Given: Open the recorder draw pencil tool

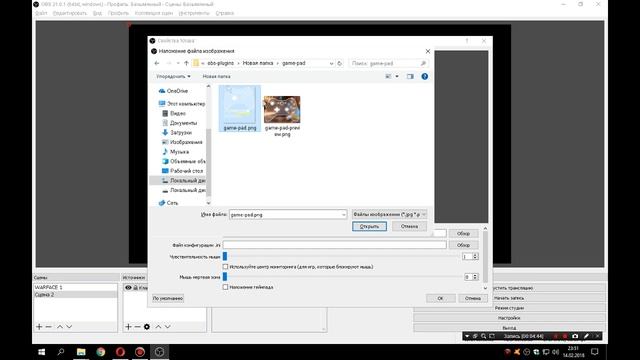Looking at the screenshot, I should click(x=586, y=336).
